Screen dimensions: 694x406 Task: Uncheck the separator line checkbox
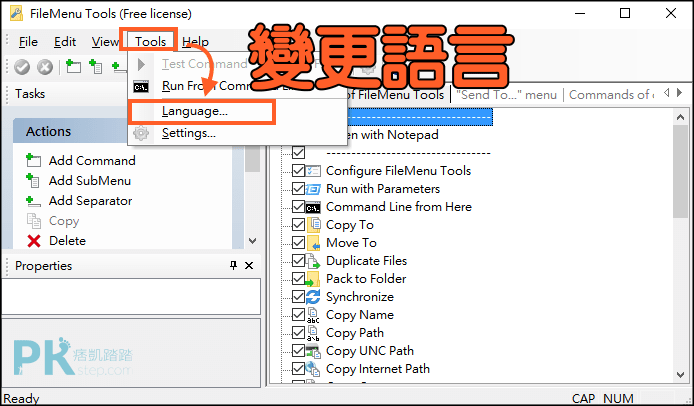[x=299, y=153]
